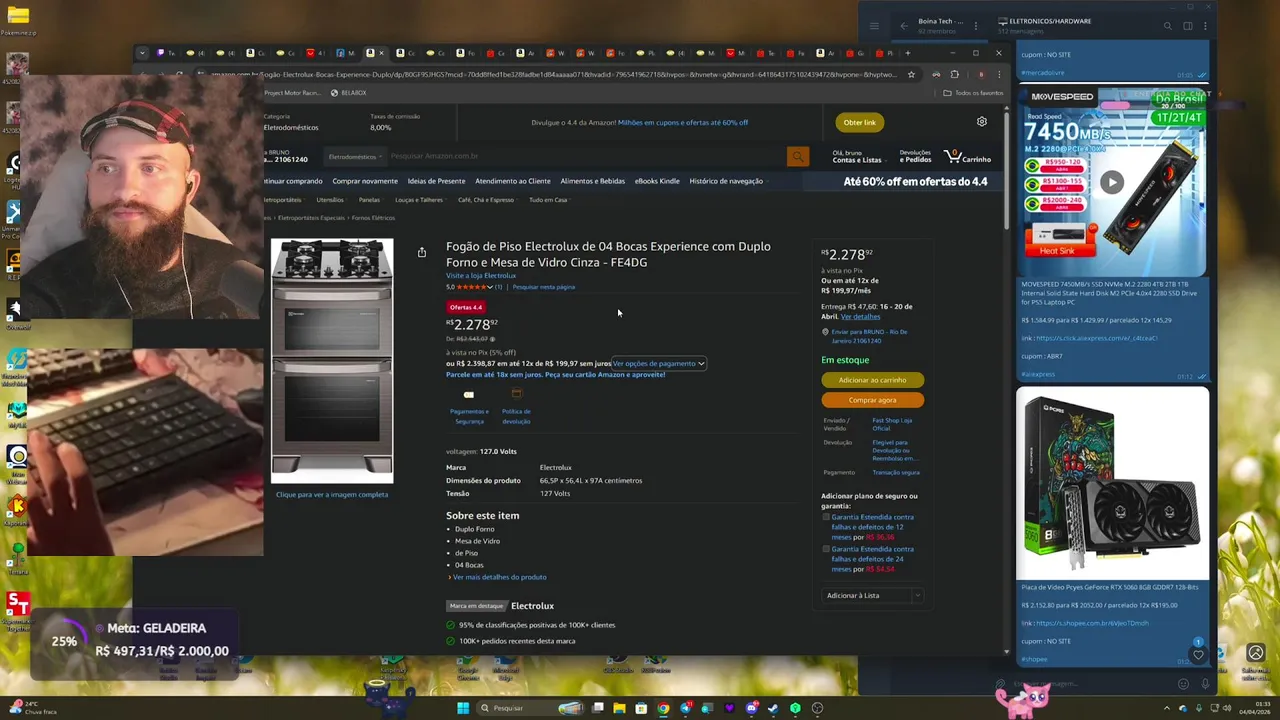Click the Ver detalhes delivery link
The image size is (1280, 720).
(860, 316)
